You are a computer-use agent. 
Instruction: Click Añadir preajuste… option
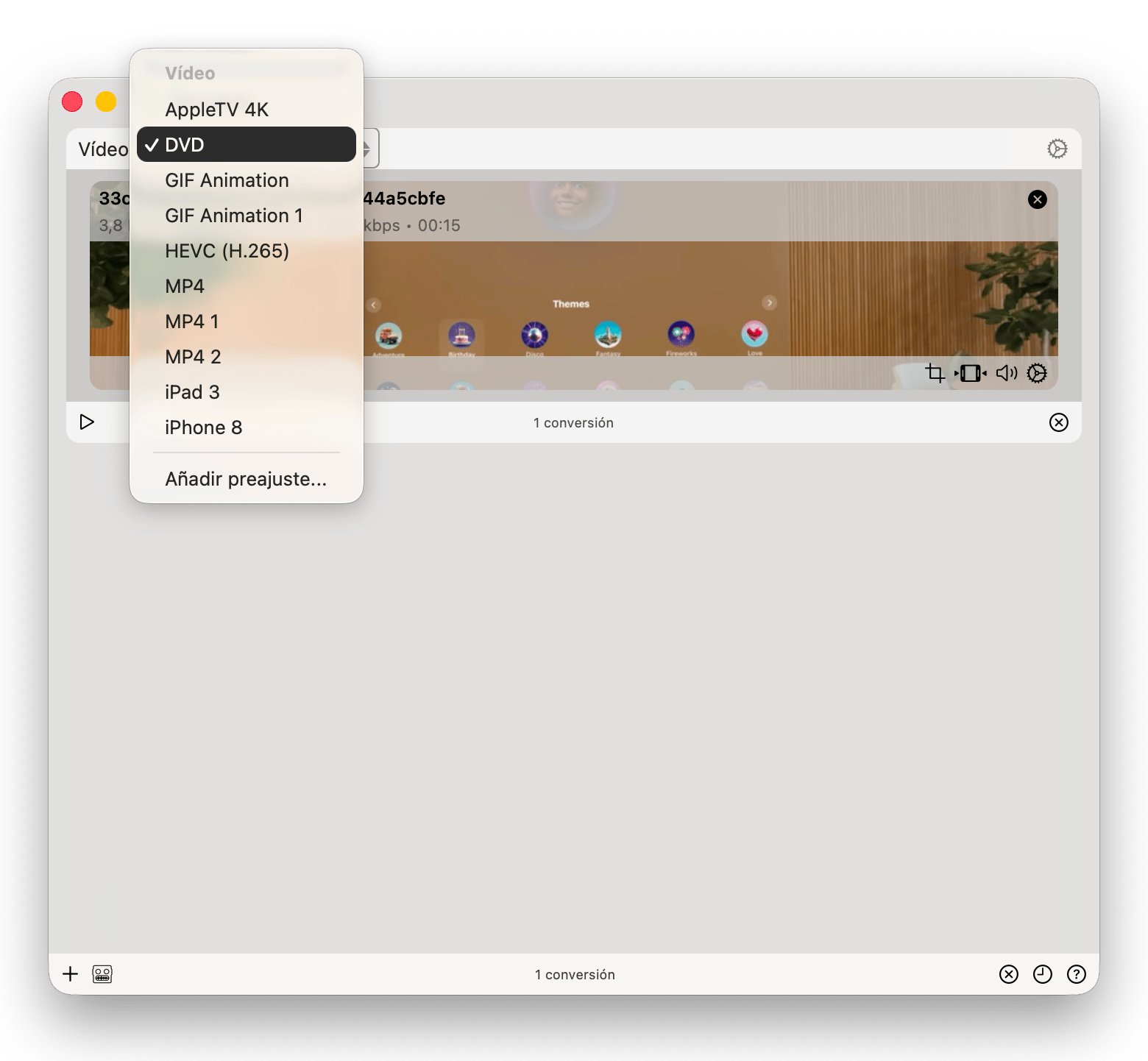(x=246, y=479)
